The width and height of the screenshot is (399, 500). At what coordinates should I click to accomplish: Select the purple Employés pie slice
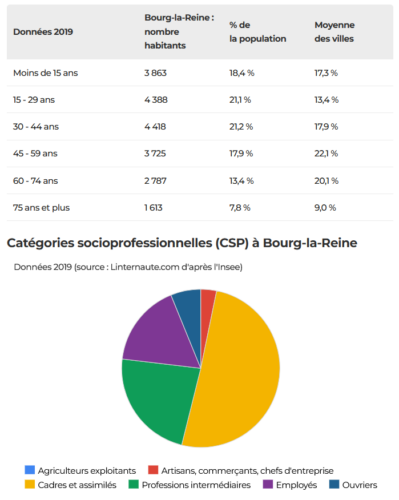pyautogui.click(x=163, y=337)
